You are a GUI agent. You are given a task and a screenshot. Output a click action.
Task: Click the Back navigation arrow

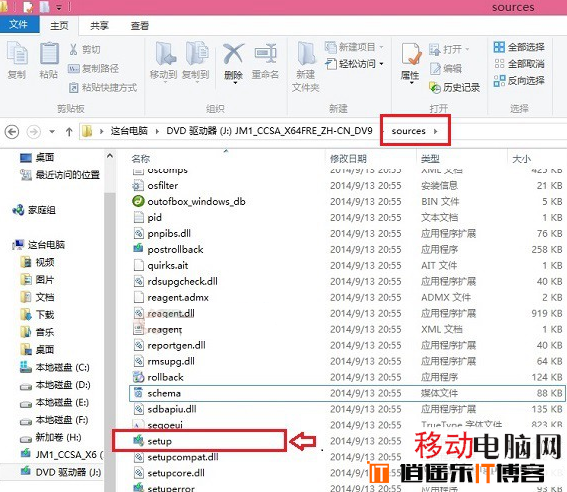12,132
